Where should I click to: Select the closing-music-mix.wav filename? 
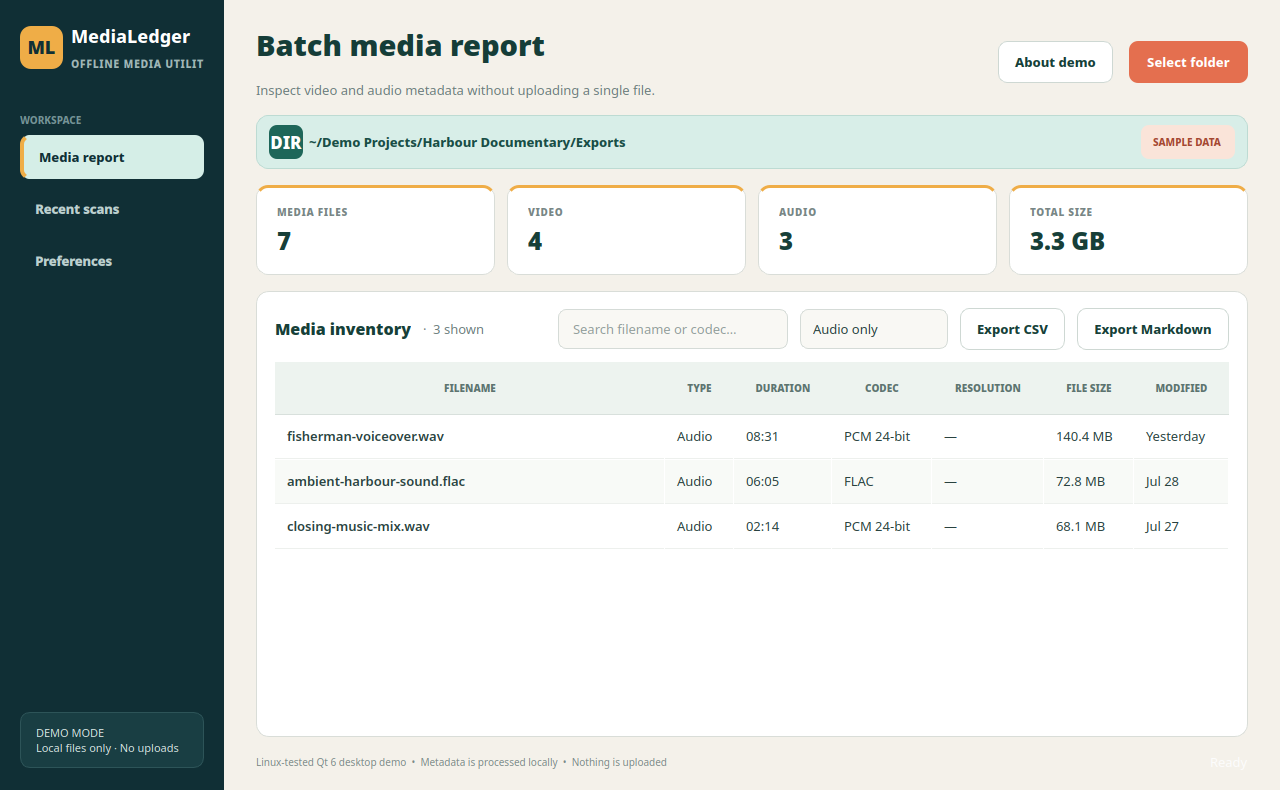tap(358, 526)
